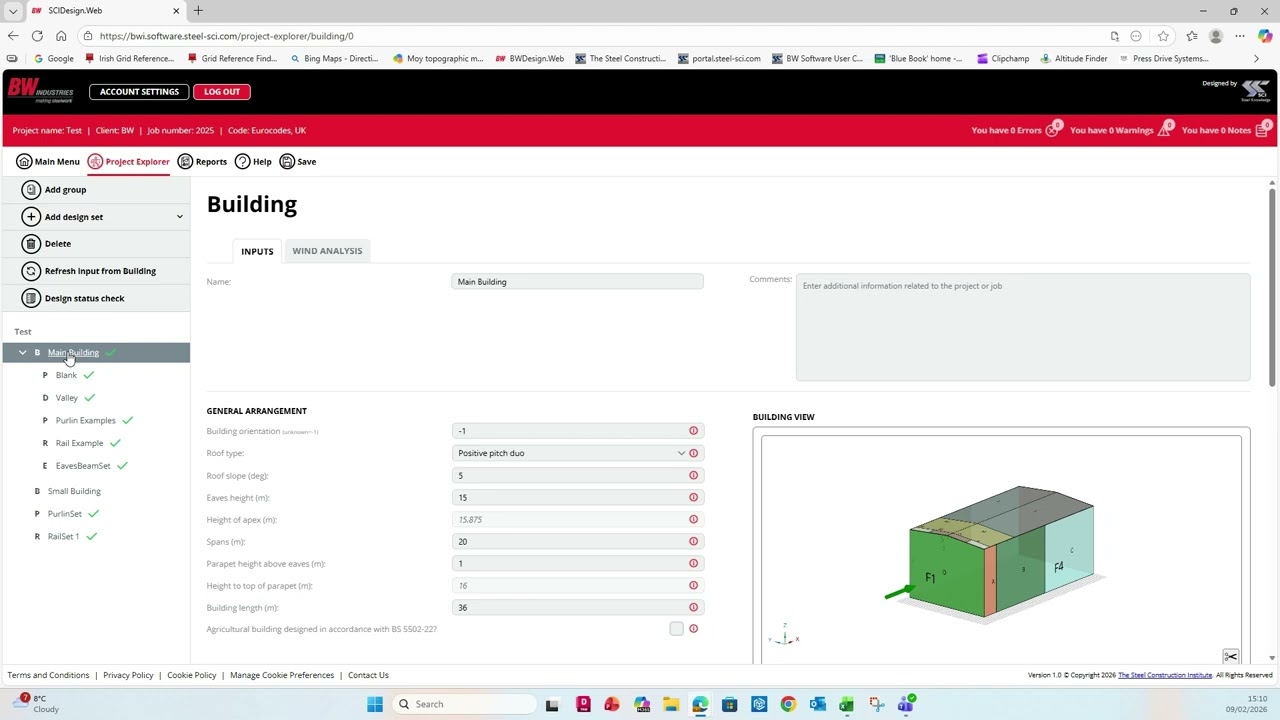Select the Valley tree item
The width and height of the screenshot is (1280, 720).
(67, 398)
